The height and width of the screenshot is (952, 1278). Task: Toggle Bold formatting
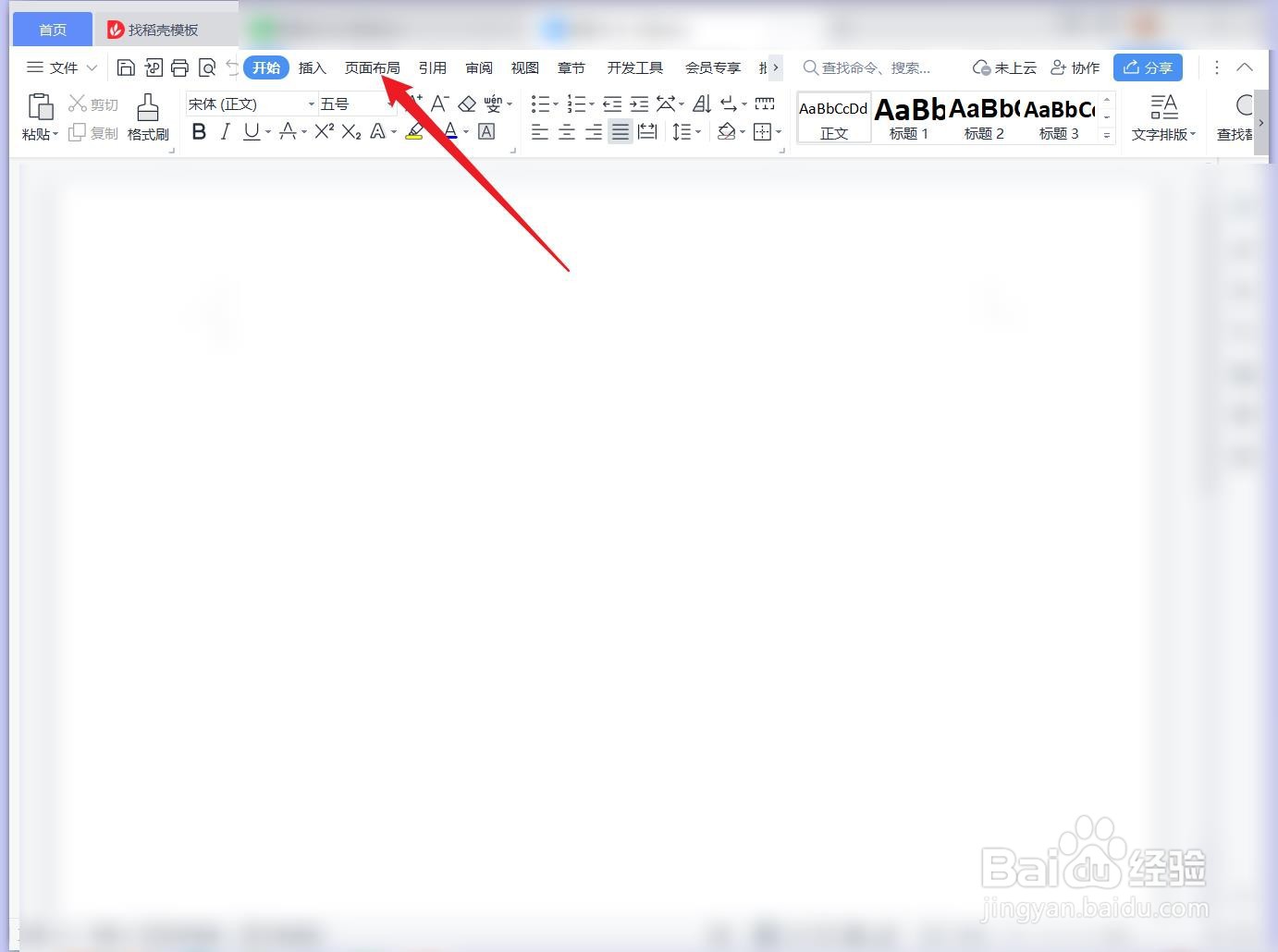(199, 132)
